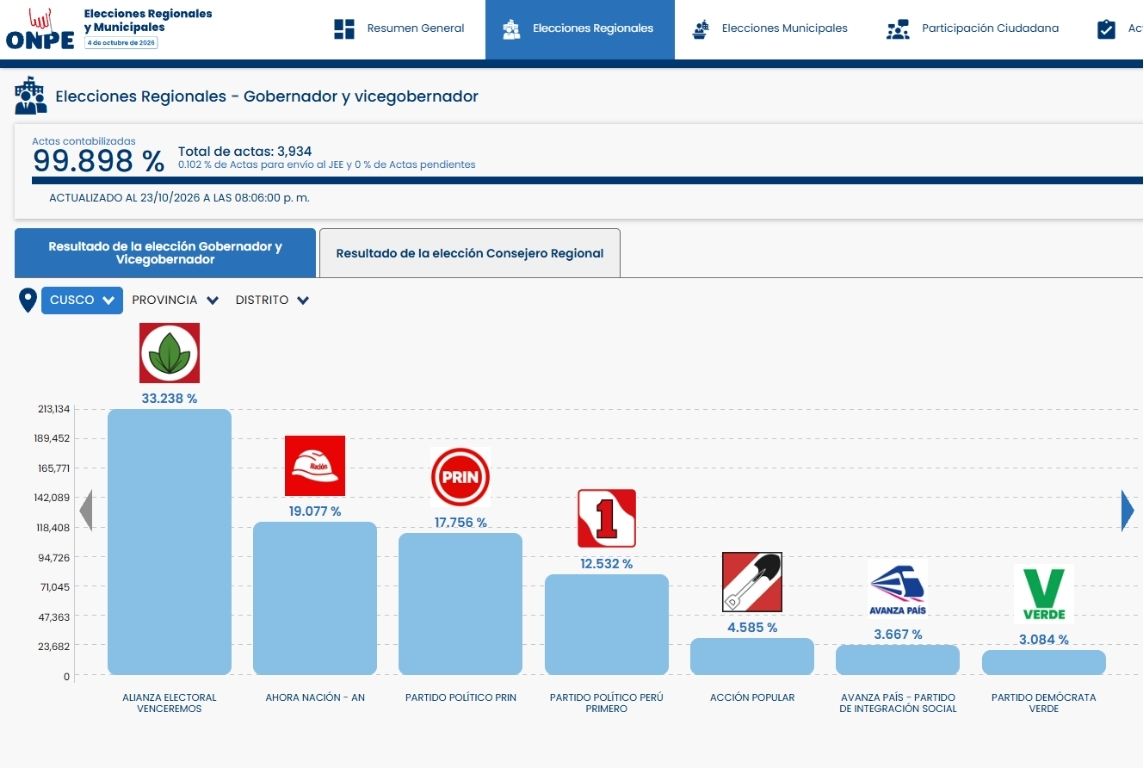The width and height of the screenshot is (1144, 768).
Task: Click Total de actas: 3,934 text
Action: 244,151
